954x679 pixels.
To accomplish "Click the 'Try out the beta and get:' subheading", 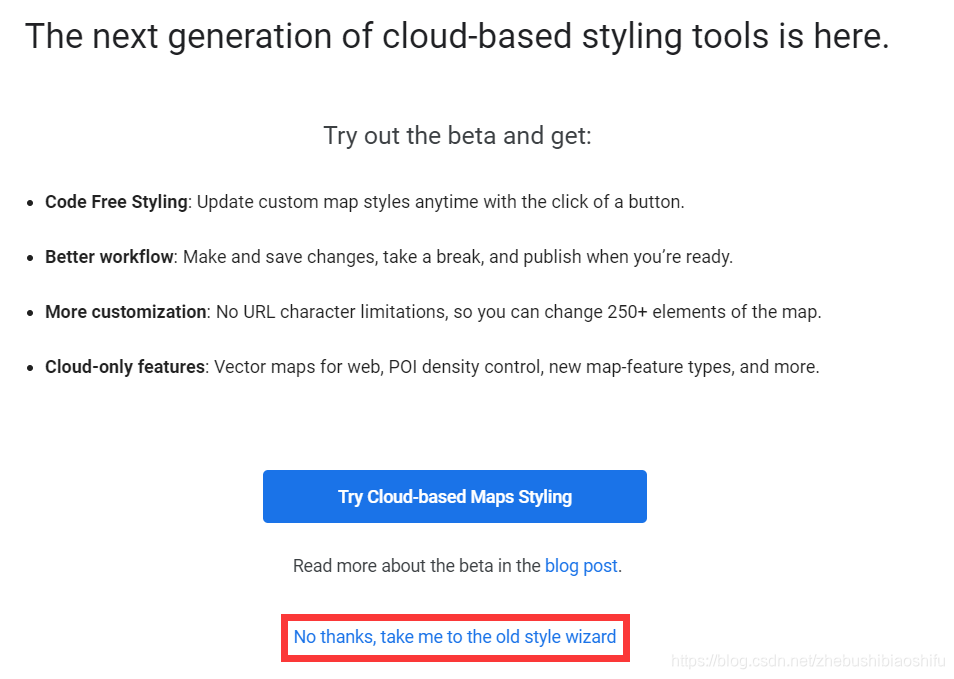I will click(x=457, y=136).
